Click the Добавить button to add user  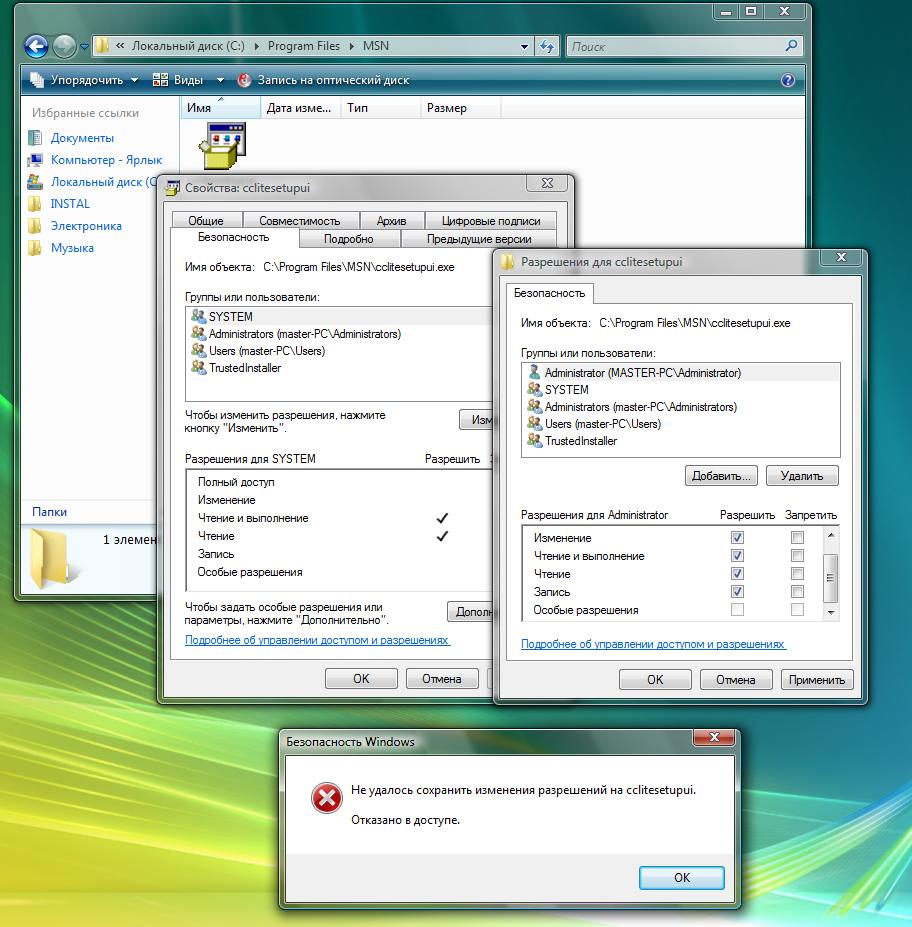[x=721, y=476]
